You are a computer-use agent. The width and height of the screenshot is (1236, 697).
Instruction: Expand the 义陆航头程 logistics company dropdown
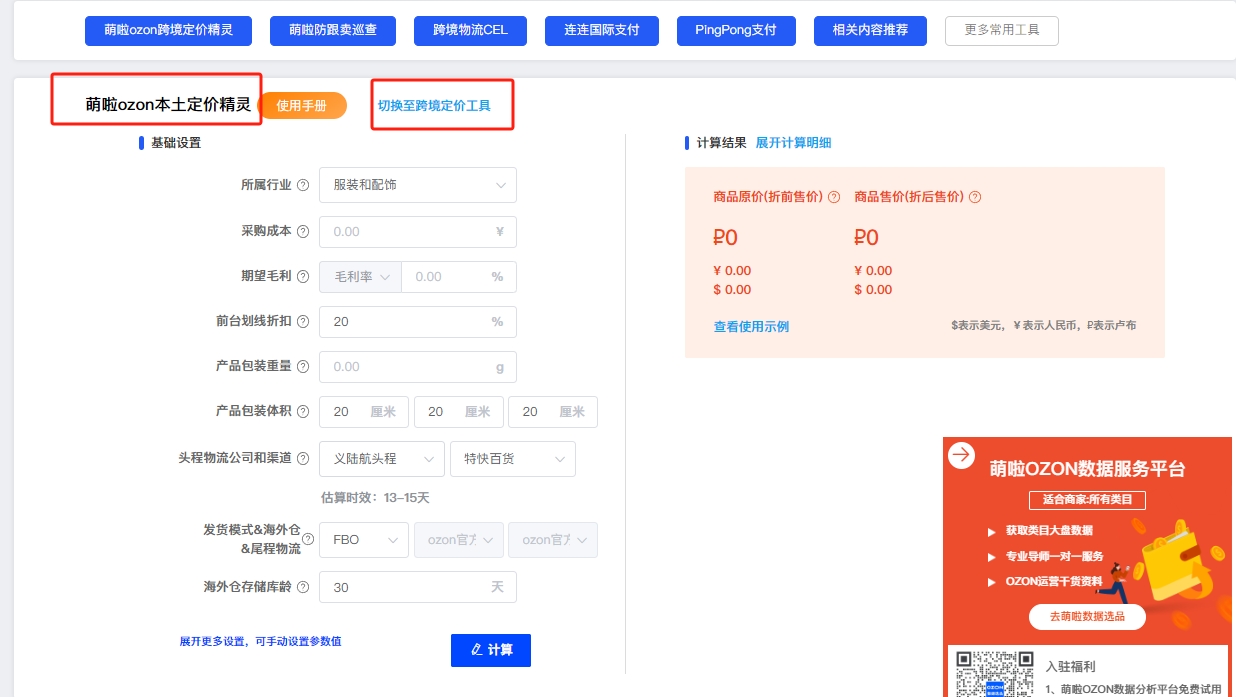click(x=381, y=458)
